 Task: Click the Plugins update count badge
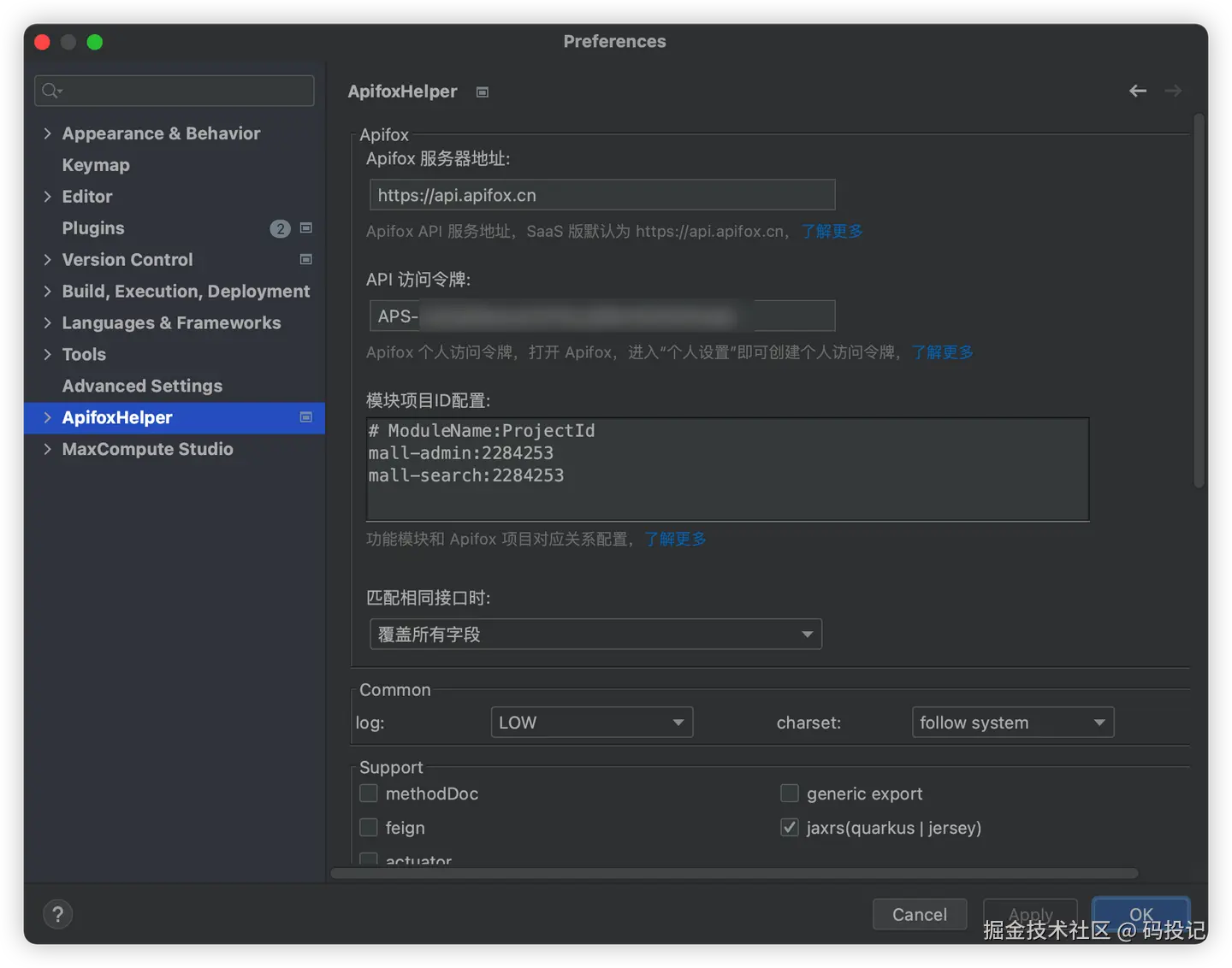point(280,228)
